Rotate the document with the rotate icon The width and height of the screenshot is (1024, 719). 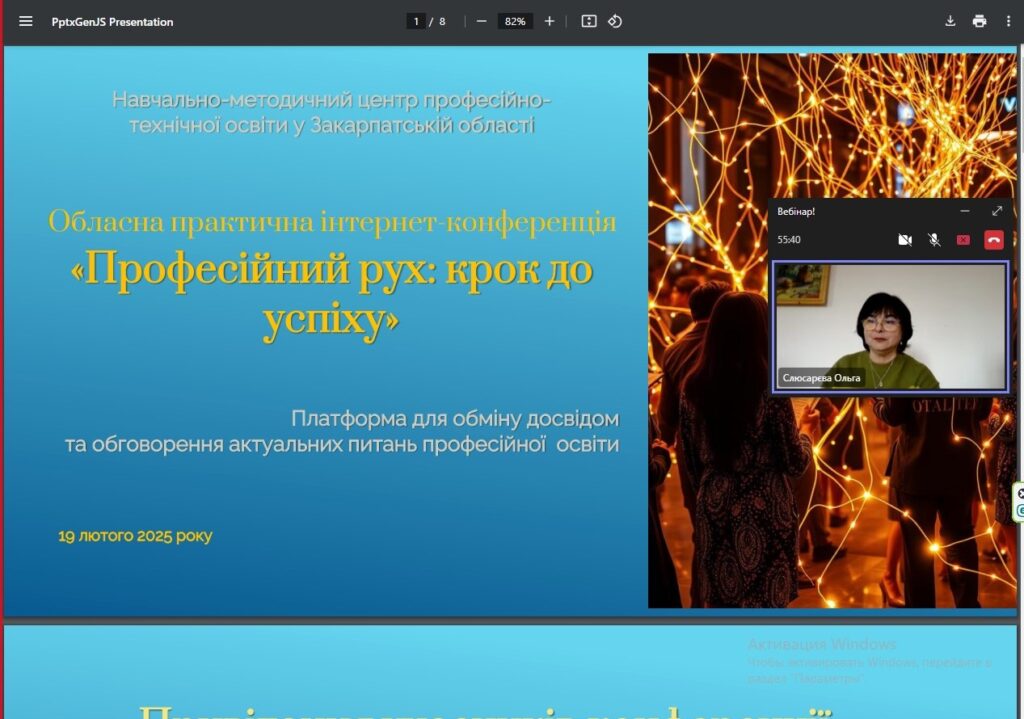tap(615, 21)
